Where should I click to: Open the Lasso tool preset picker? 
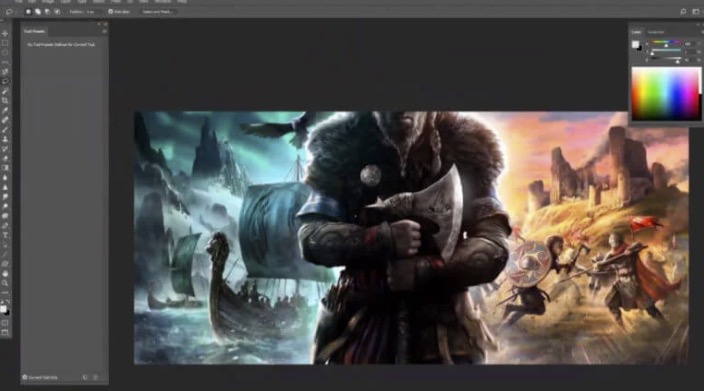pyautogui.click(x=9, y=12)
